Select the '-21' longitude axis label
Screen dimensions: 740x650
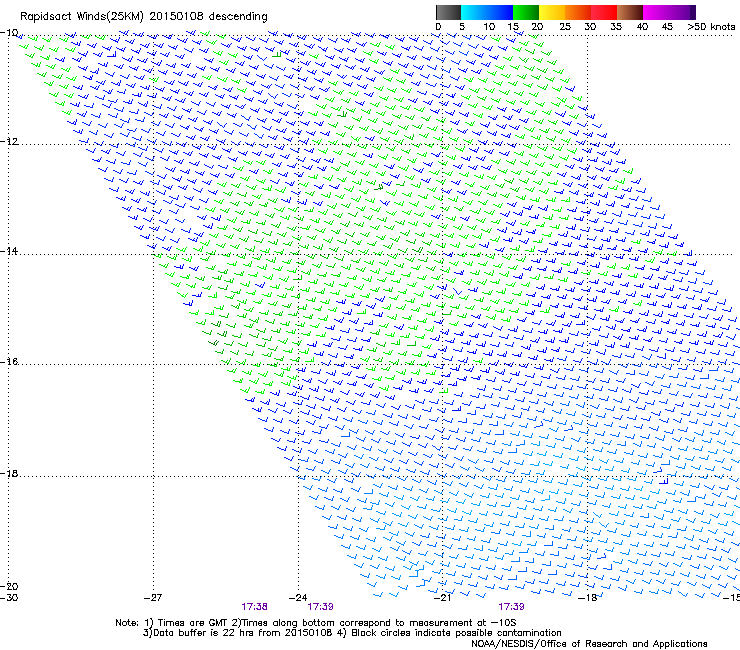click(x=442, y=598)
